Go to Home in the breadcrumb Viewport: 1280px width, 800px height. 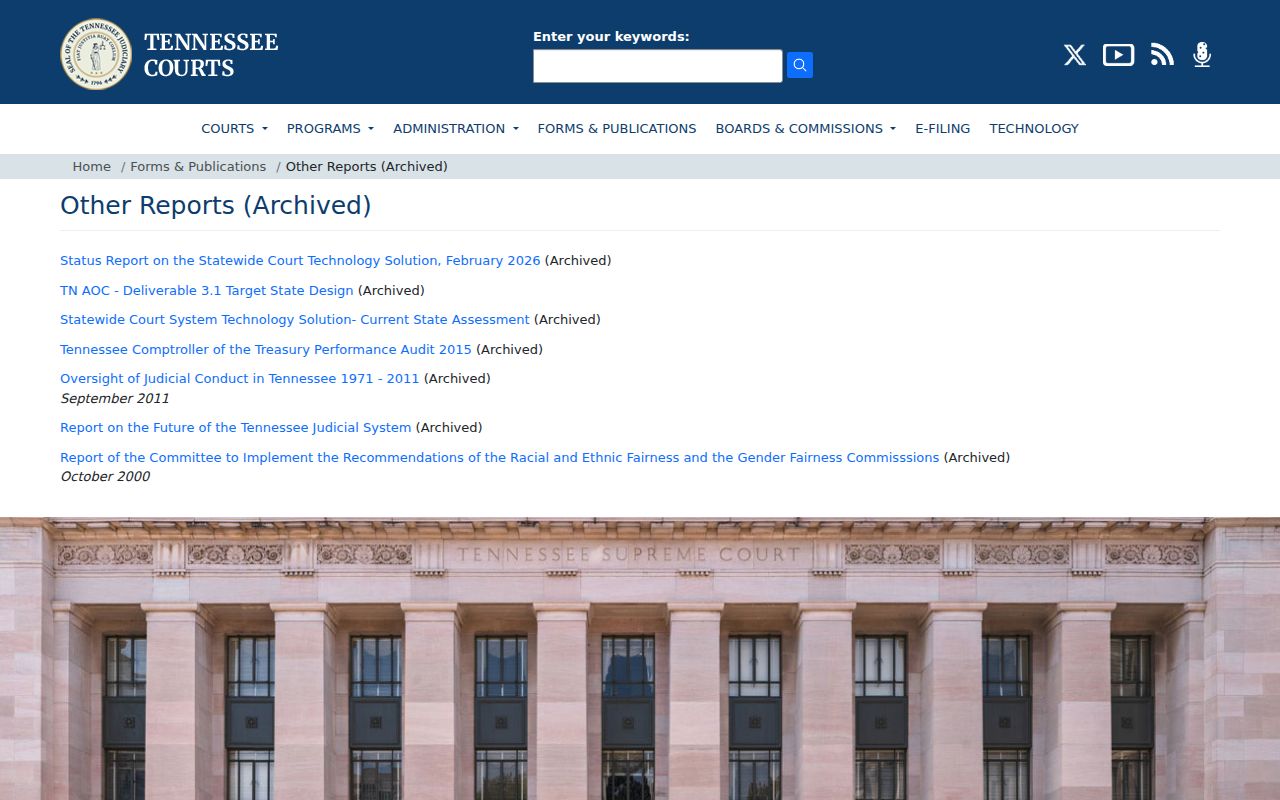click(x=92, y=167)
